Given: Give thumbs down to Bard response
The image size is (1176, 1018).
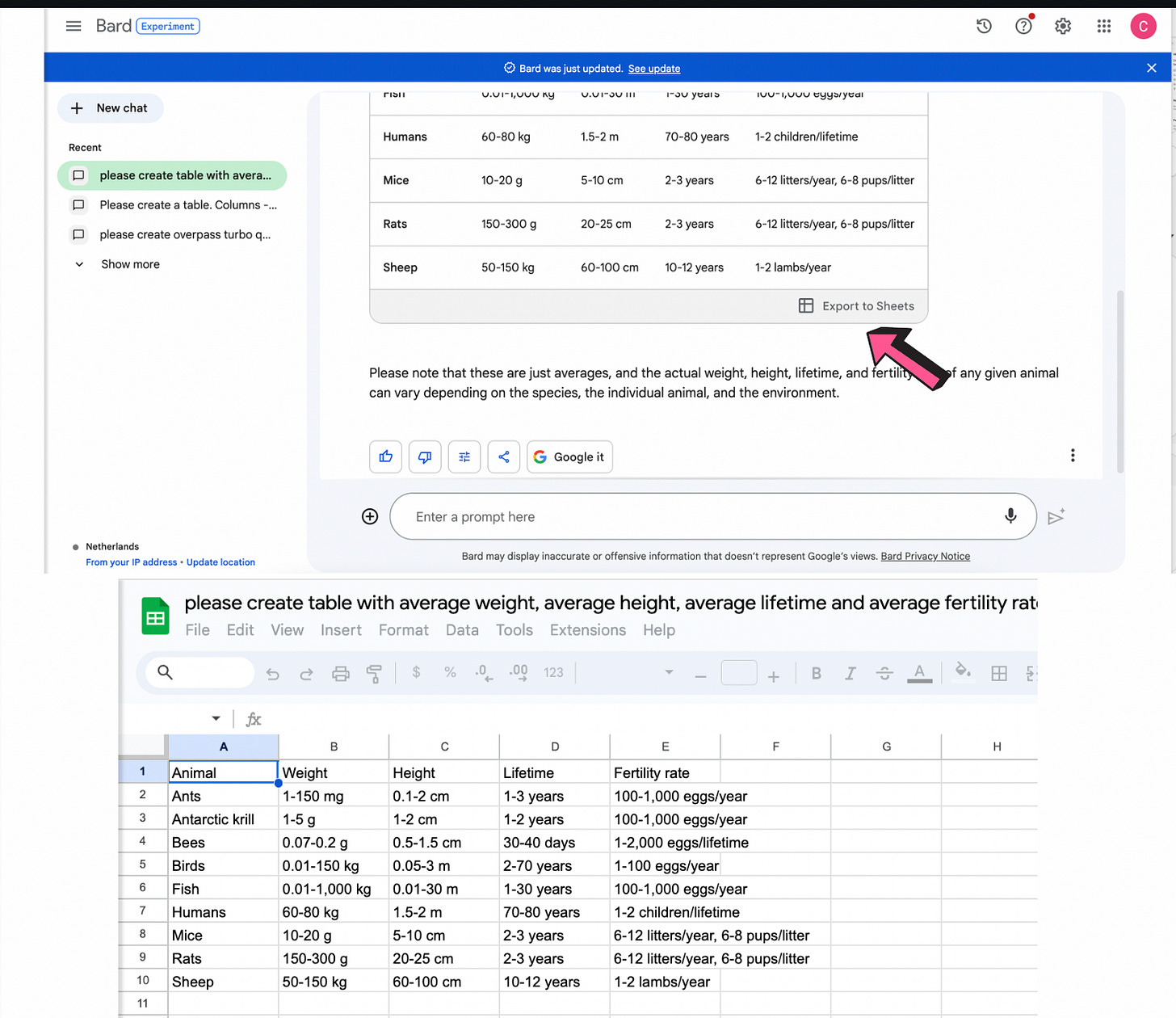Looking at the screenshot, I should pos(425,456).
